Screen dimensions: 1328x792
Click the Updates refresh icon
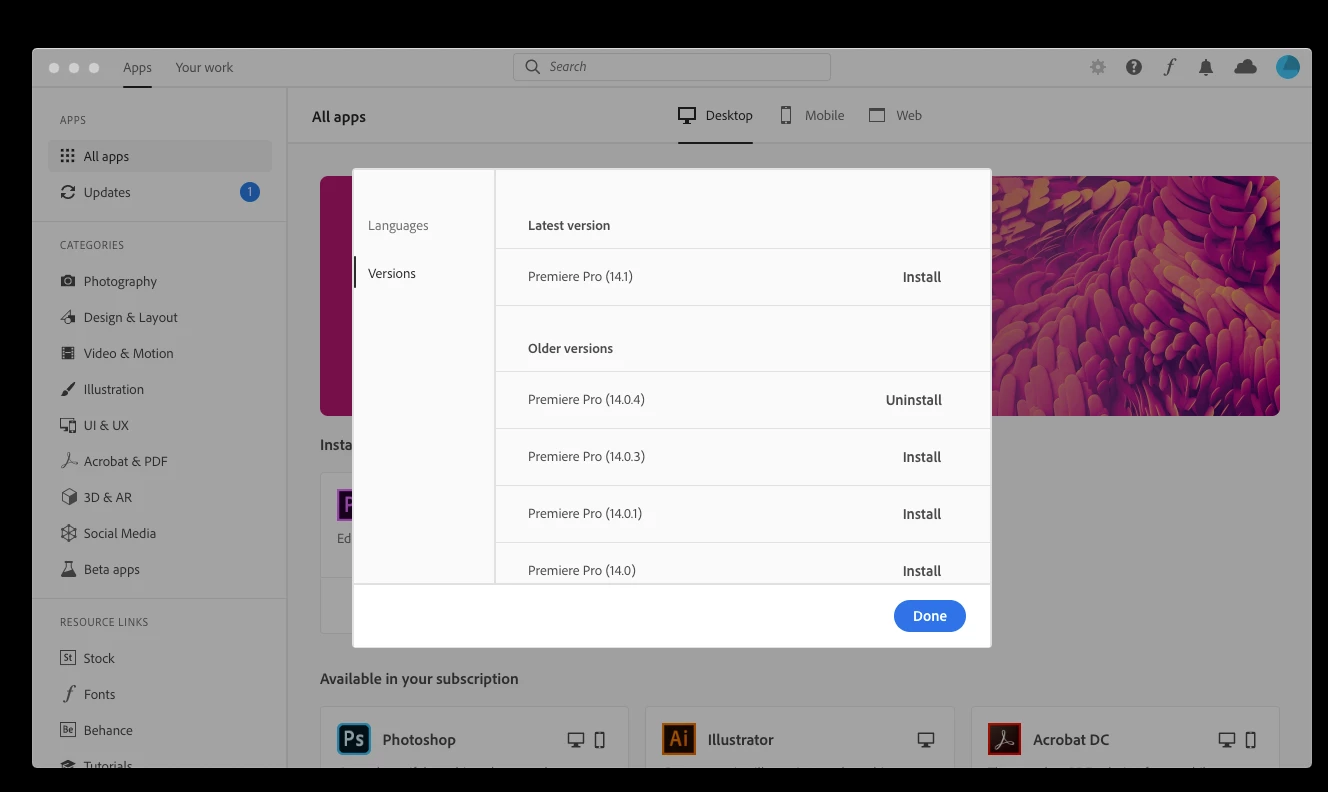[67, 192]
